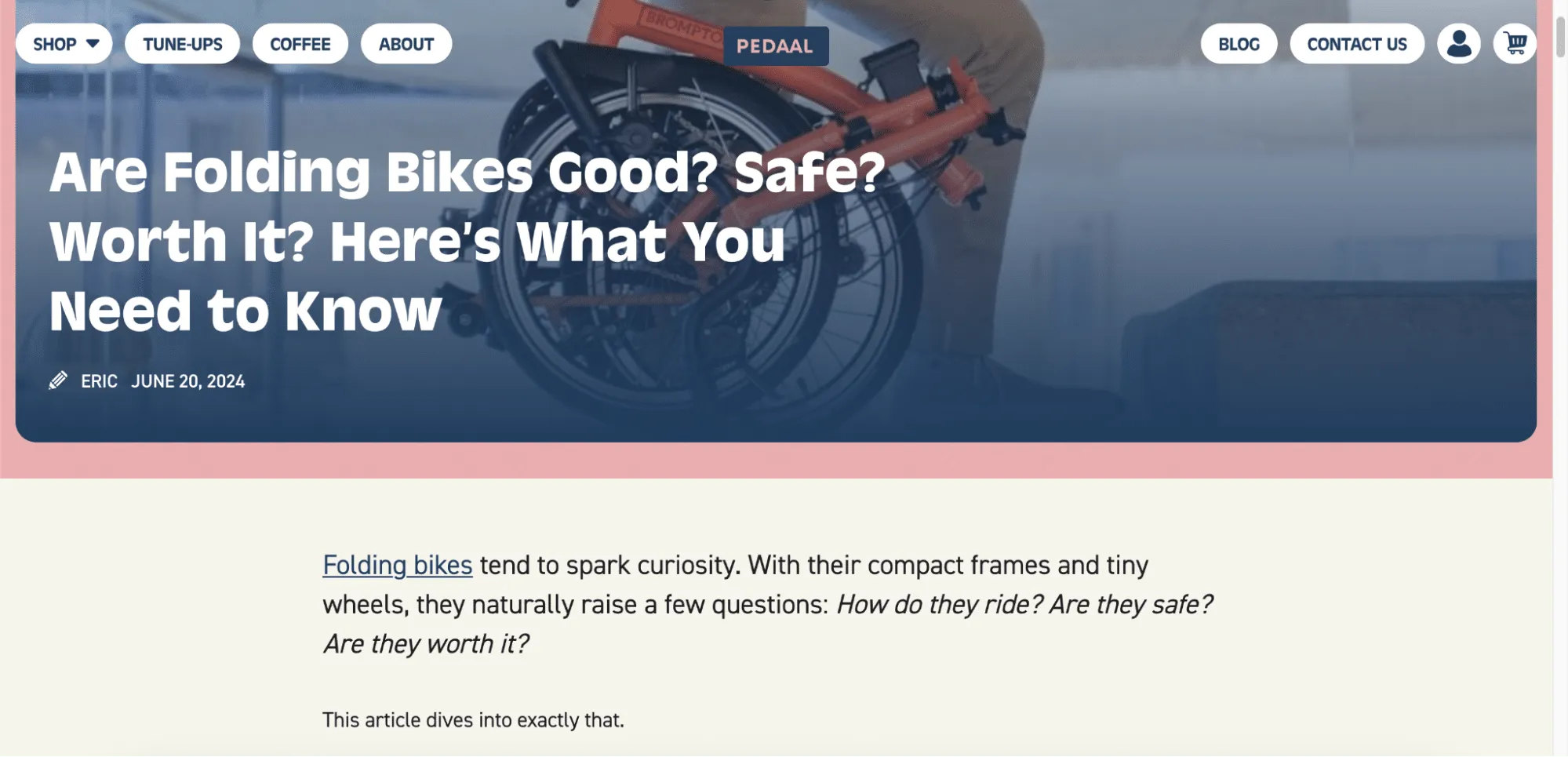Click the italic "Are they worth it?" line
Screen dimensions: 1568x757
[x=426, y=644]
